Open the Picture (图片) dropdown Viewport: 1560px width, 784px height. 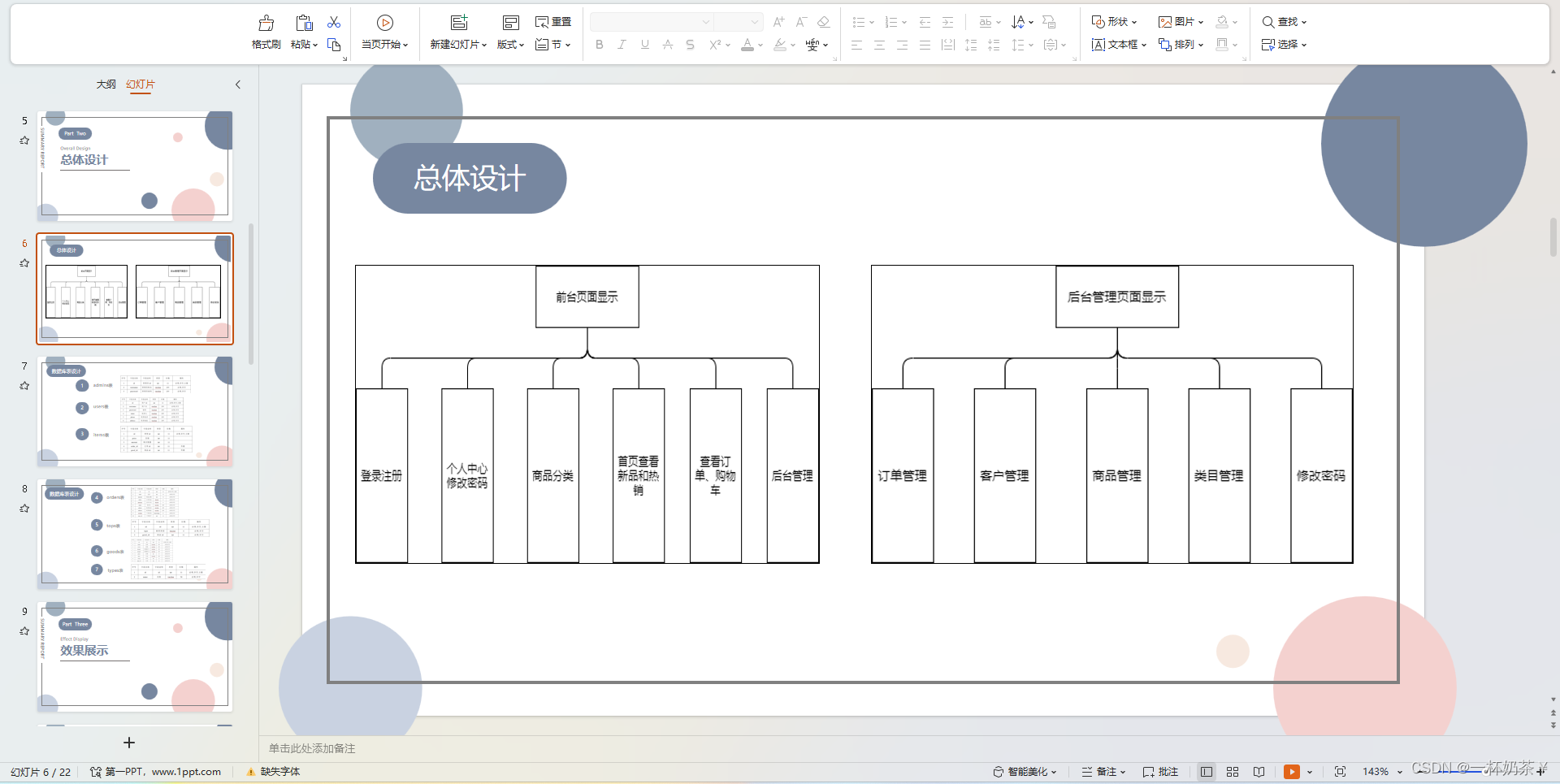(1181, 22)
